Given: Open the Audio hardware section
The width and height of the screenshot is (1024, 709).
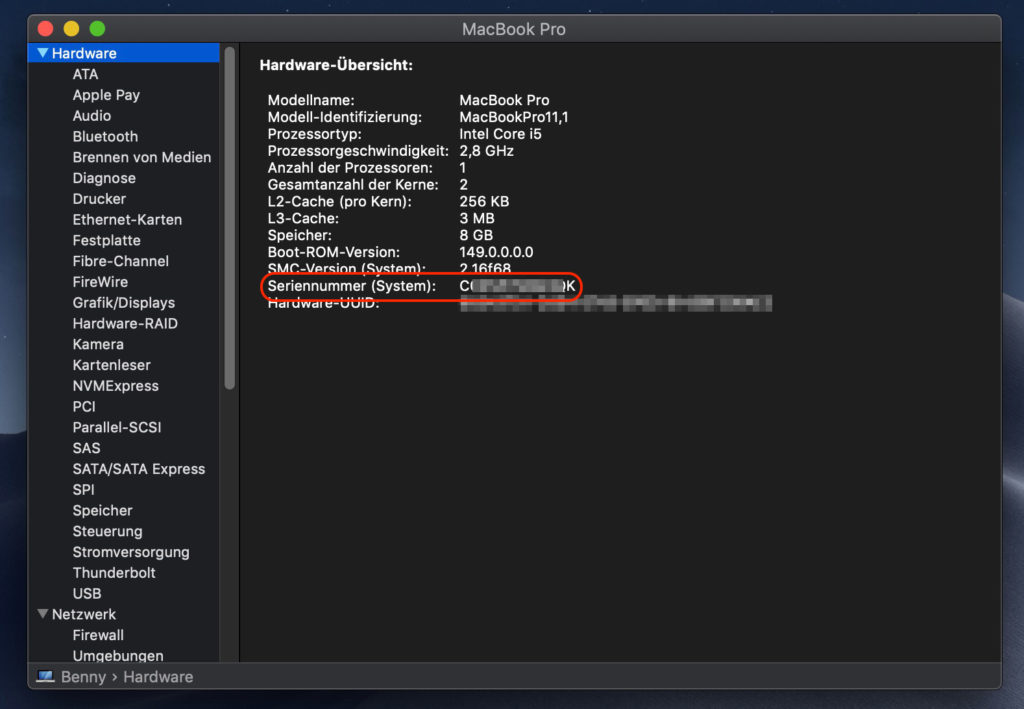Looking at the screenshot, I should (91, 116).
